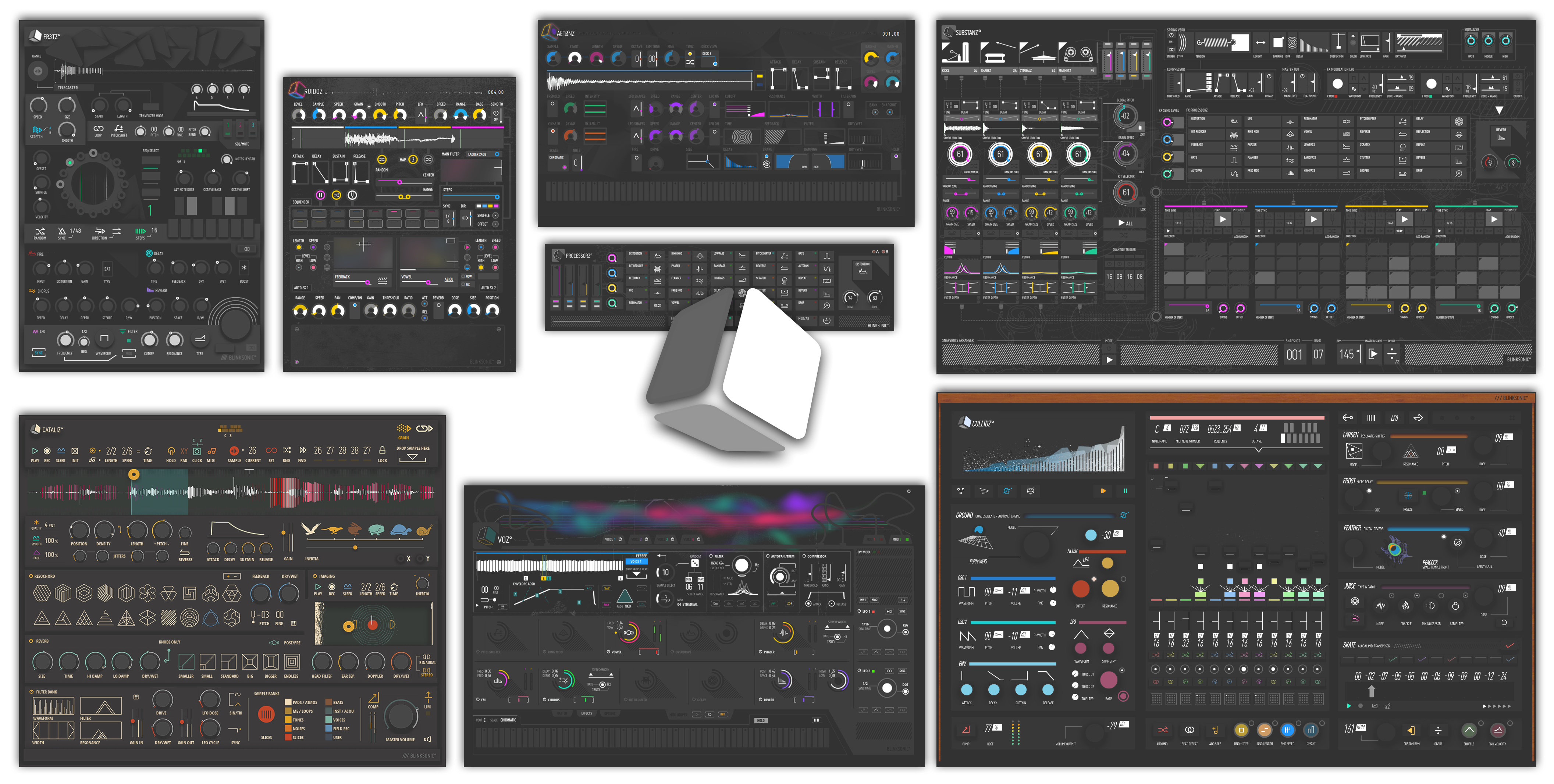Click ADD STEP in Collidz
Screen dimensions: 1554x784
pyautogui.click(x=1215, y=730)
